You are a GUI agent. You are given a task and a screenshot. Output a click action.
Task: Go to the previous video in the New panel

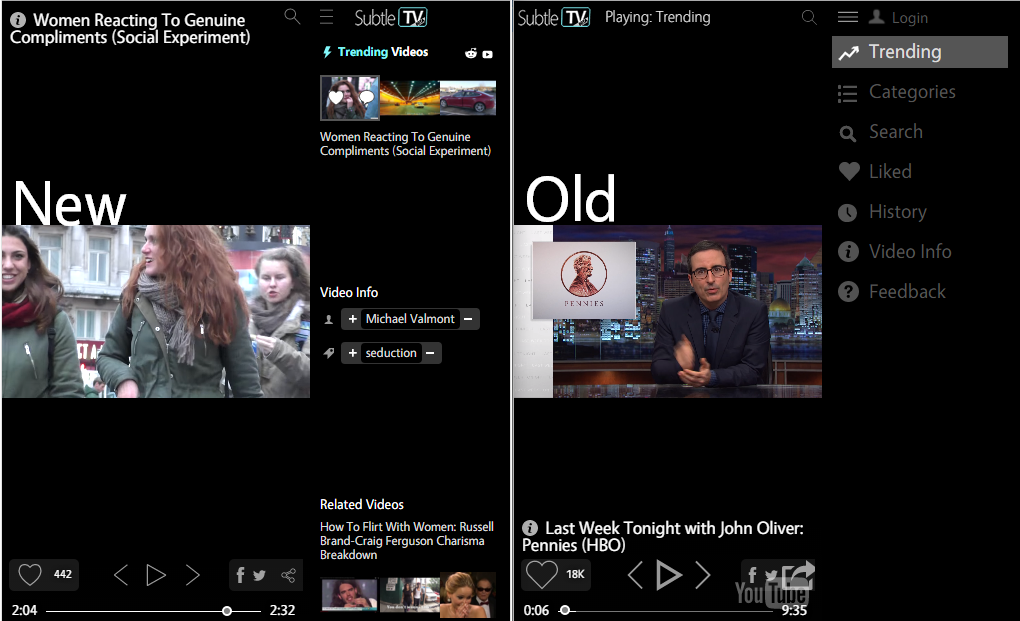(x=121, y=575)
